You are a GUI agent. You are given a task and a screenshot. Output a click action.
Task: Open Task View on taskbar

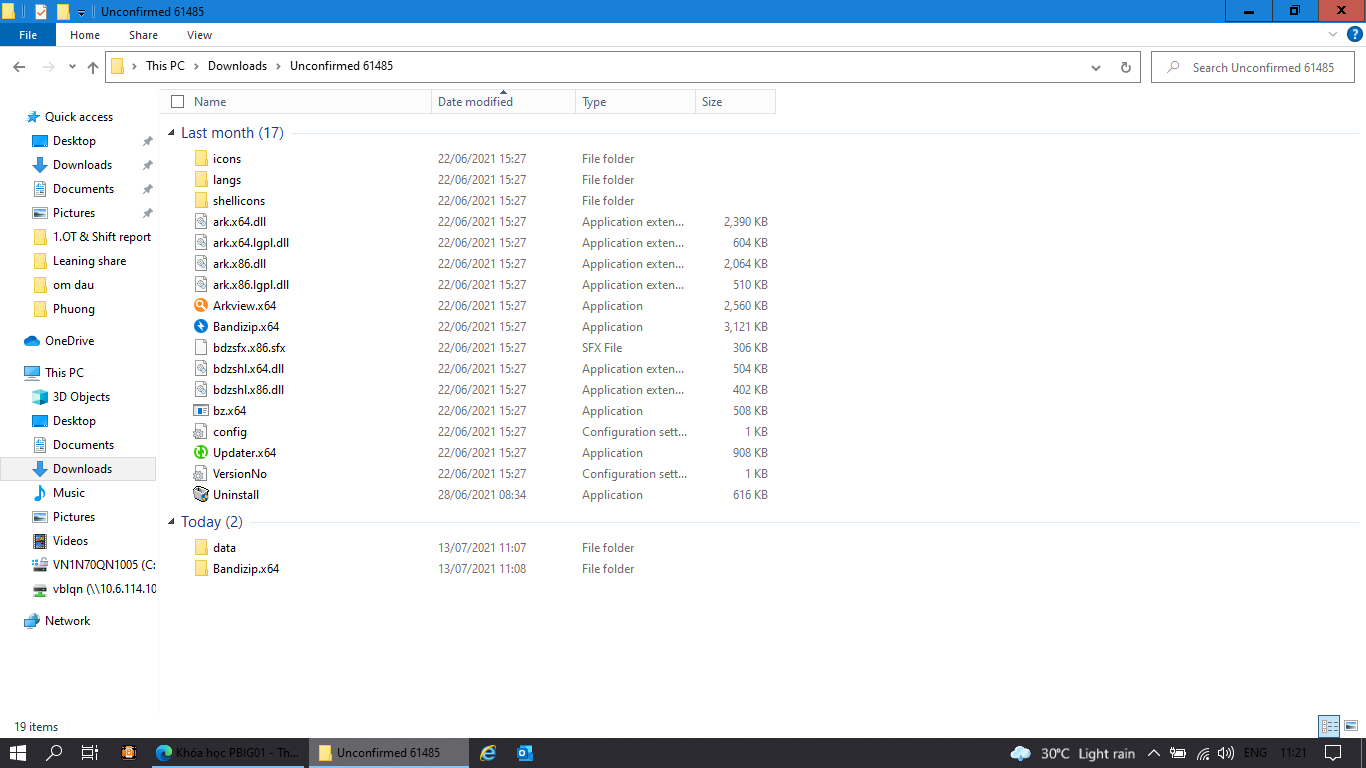click(89, 753)
